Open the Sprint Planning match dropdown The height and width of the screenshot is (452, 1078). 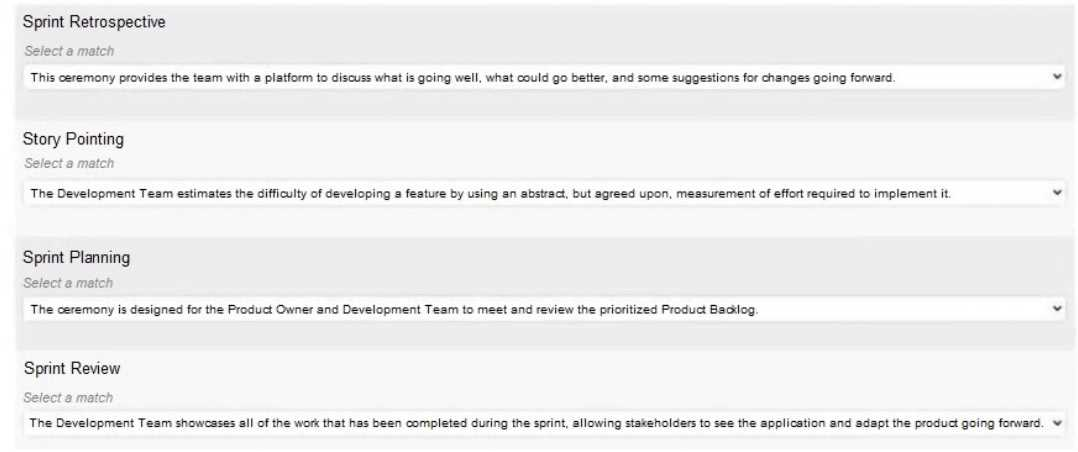(x=540, y=309)
